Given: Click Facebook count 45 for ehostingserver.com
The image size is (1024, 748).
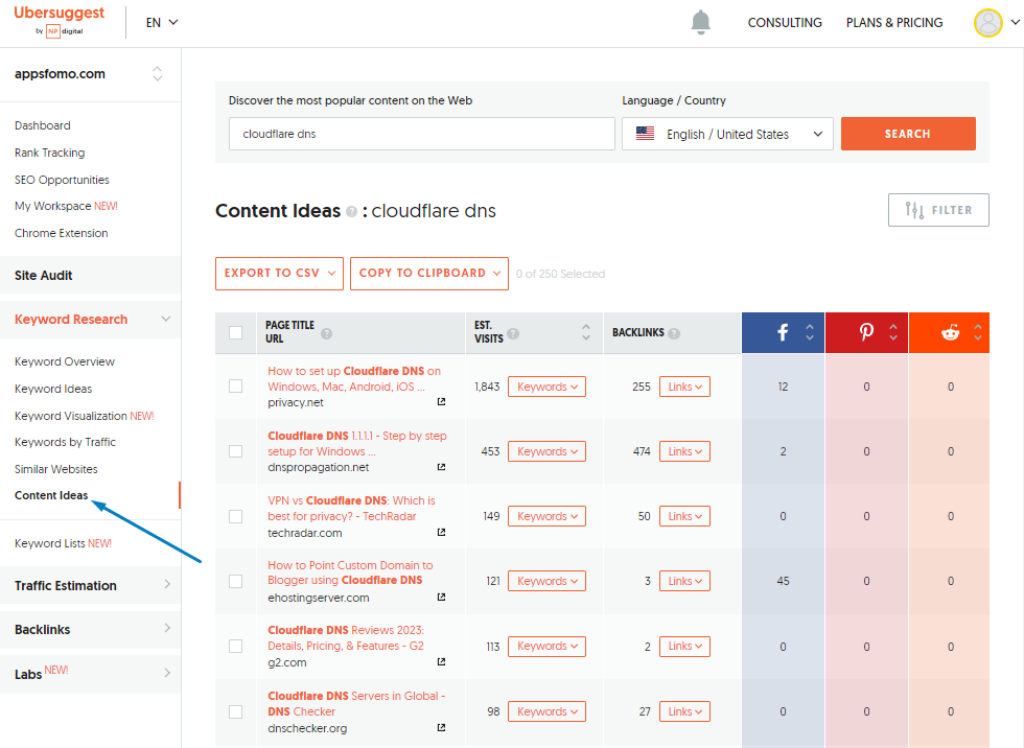Looking at the screenshot, I should tap(783, 581).
